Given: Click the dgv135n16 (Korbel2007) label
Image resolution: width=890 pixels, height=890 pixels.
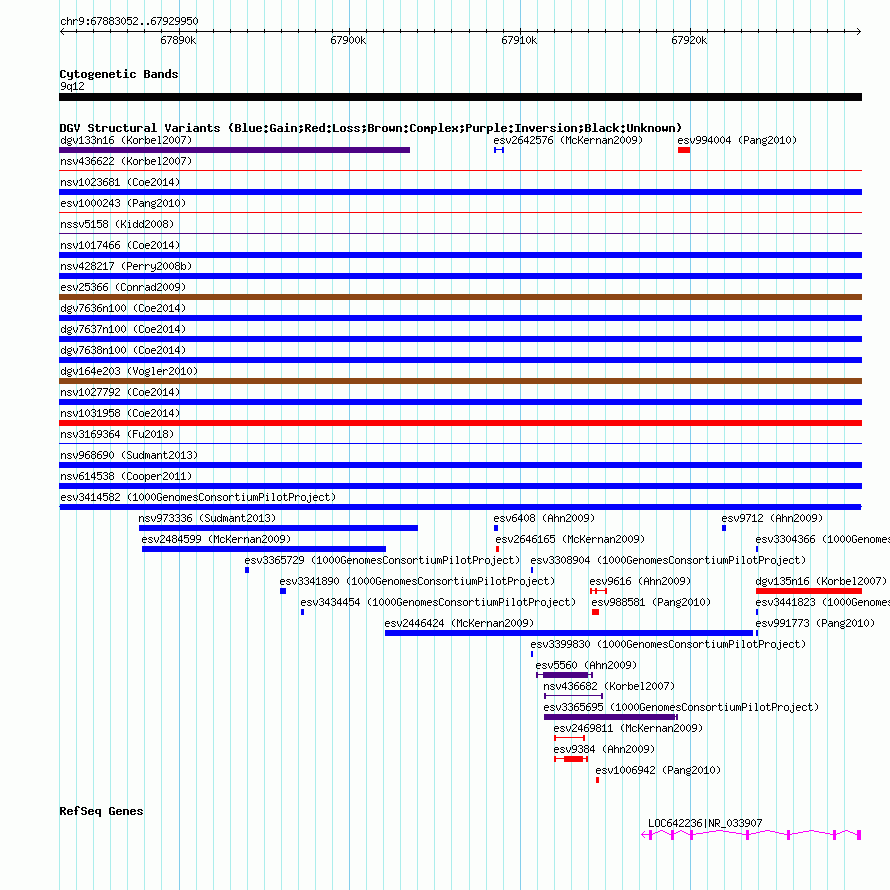Looking at the screenshot, I should click(821, 581).
